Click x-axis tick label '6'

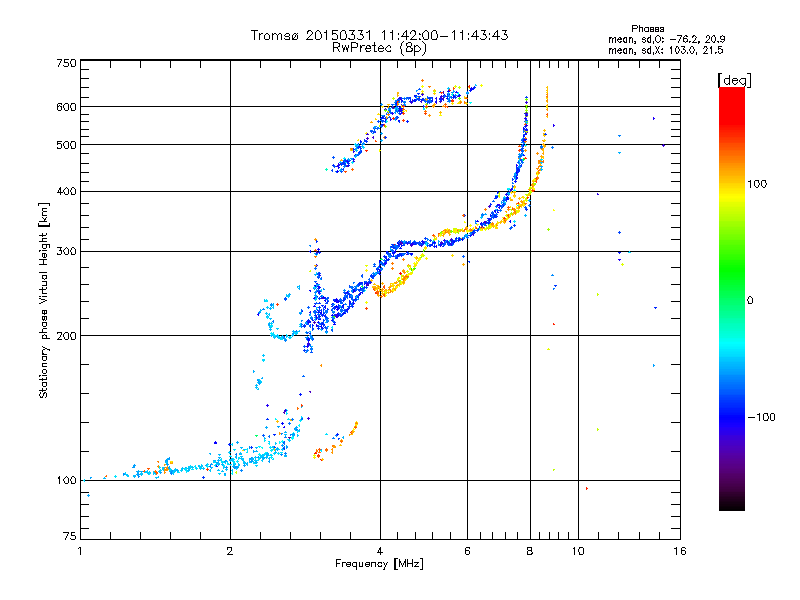click(467, 551)
